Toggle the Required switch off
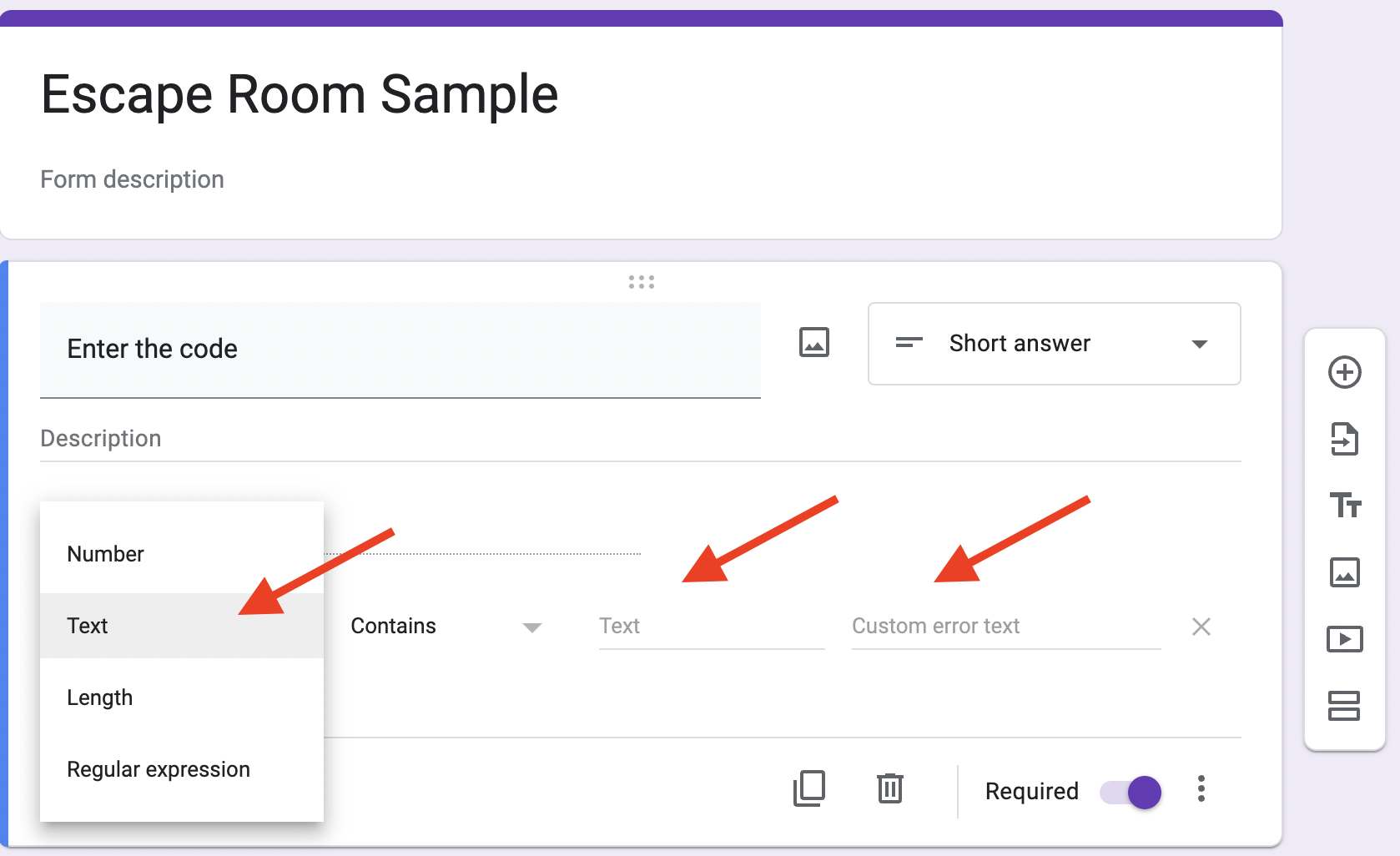Image resolution: width=1400 pixels, height=856 pixels. point(1129,792)
